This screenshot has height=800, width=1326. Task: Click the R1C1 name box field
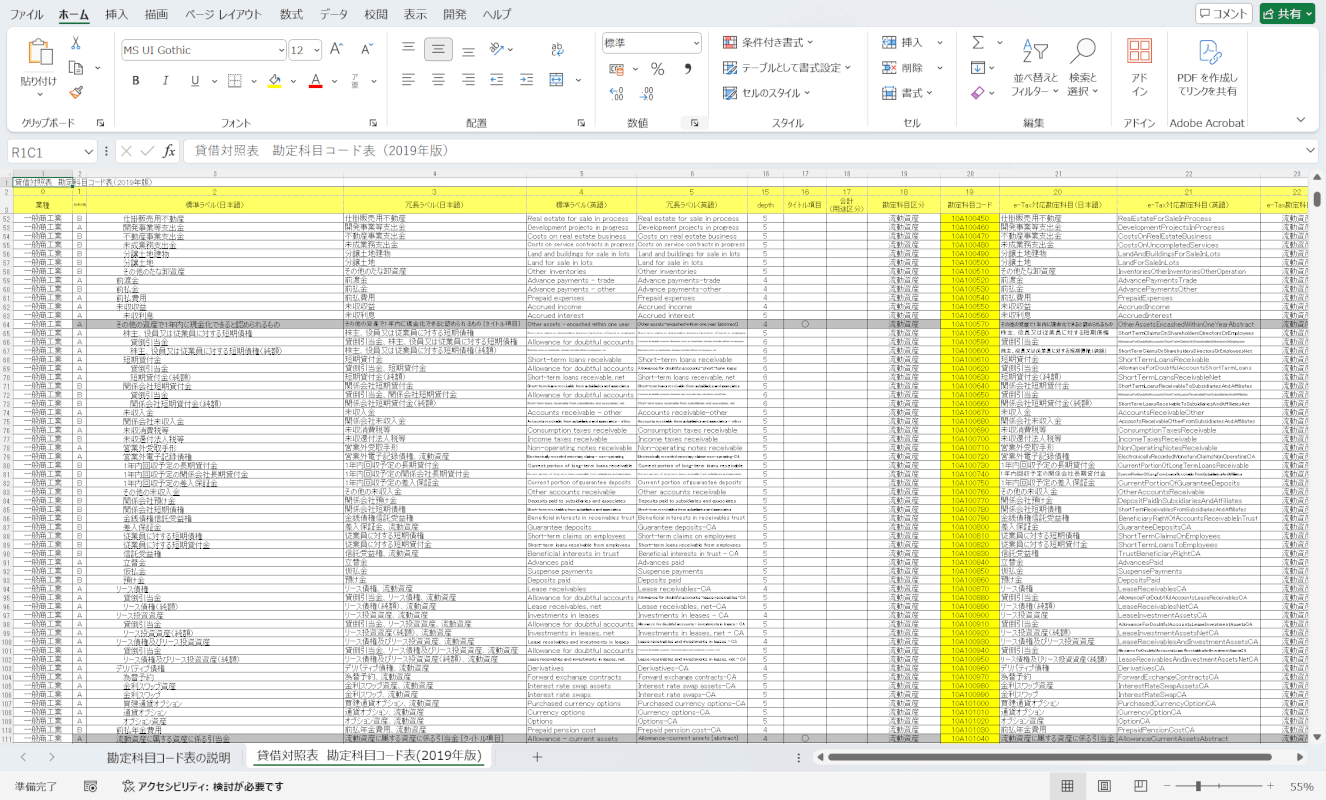pyautogui.click(x=51, y=151)
